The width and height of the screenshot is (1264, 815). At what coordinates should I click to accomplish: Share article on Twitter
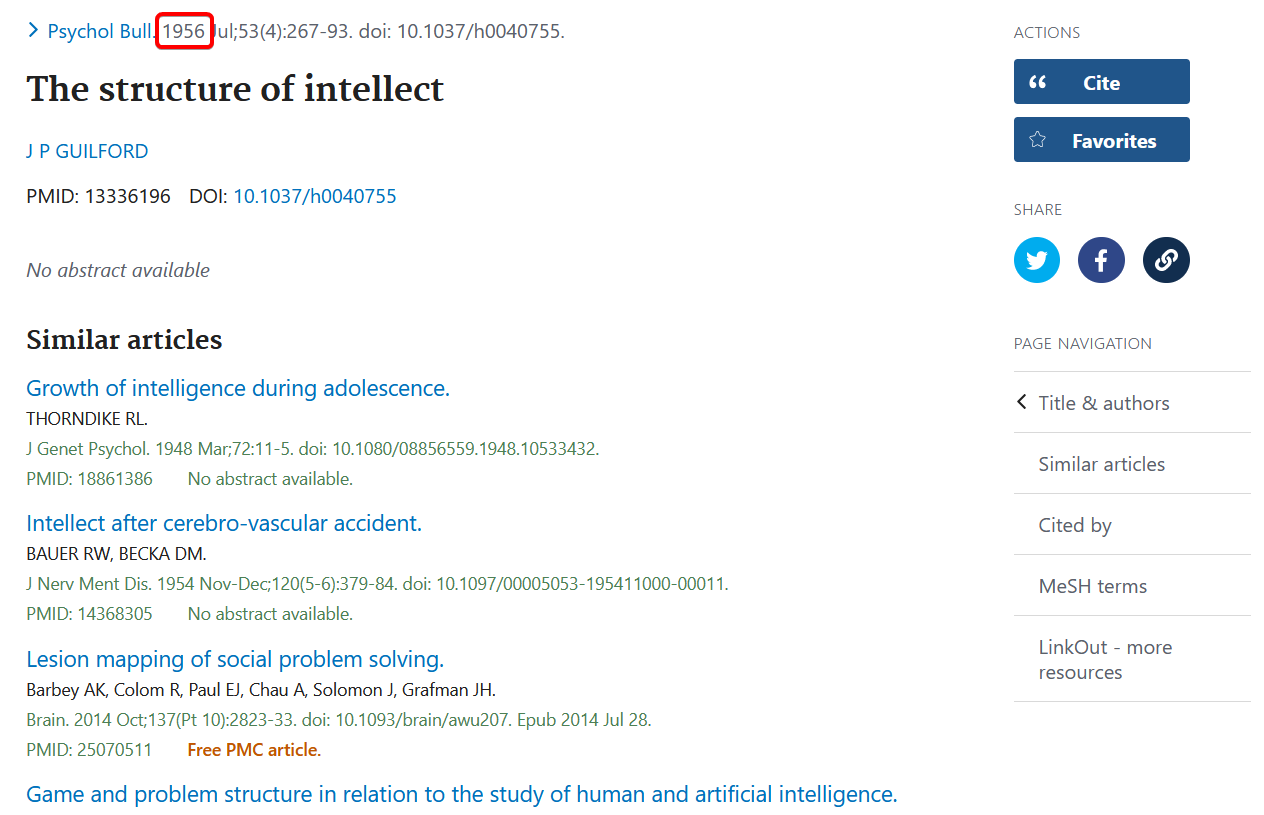(1036, 261)
